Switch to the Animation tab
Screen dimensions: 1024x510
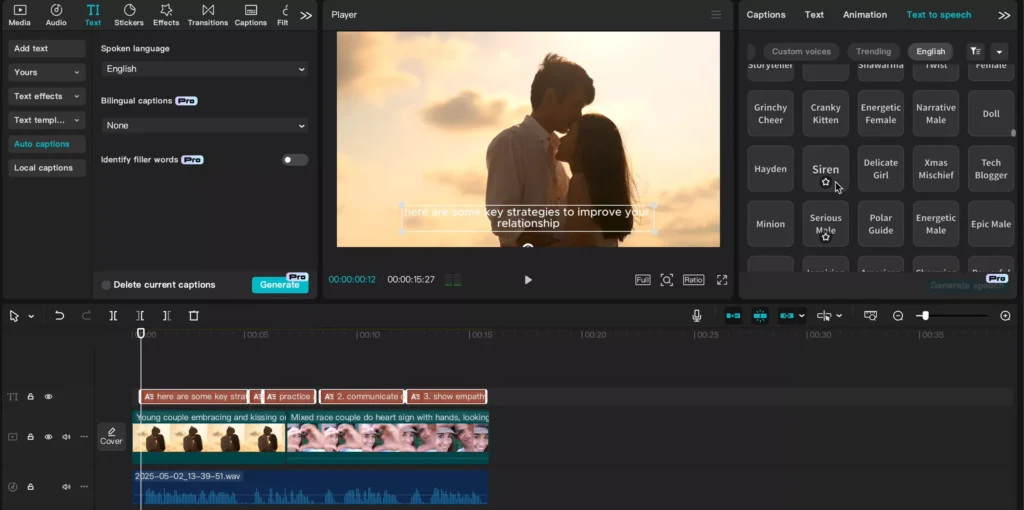click(865, 14)
